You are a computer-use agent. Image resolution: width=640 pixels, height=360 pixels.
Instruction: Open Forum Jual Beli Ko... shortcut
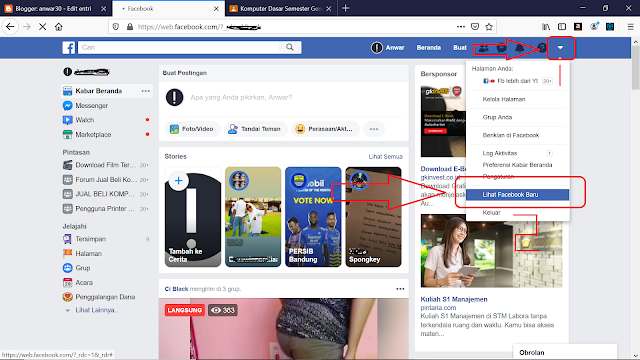point(105,180)
